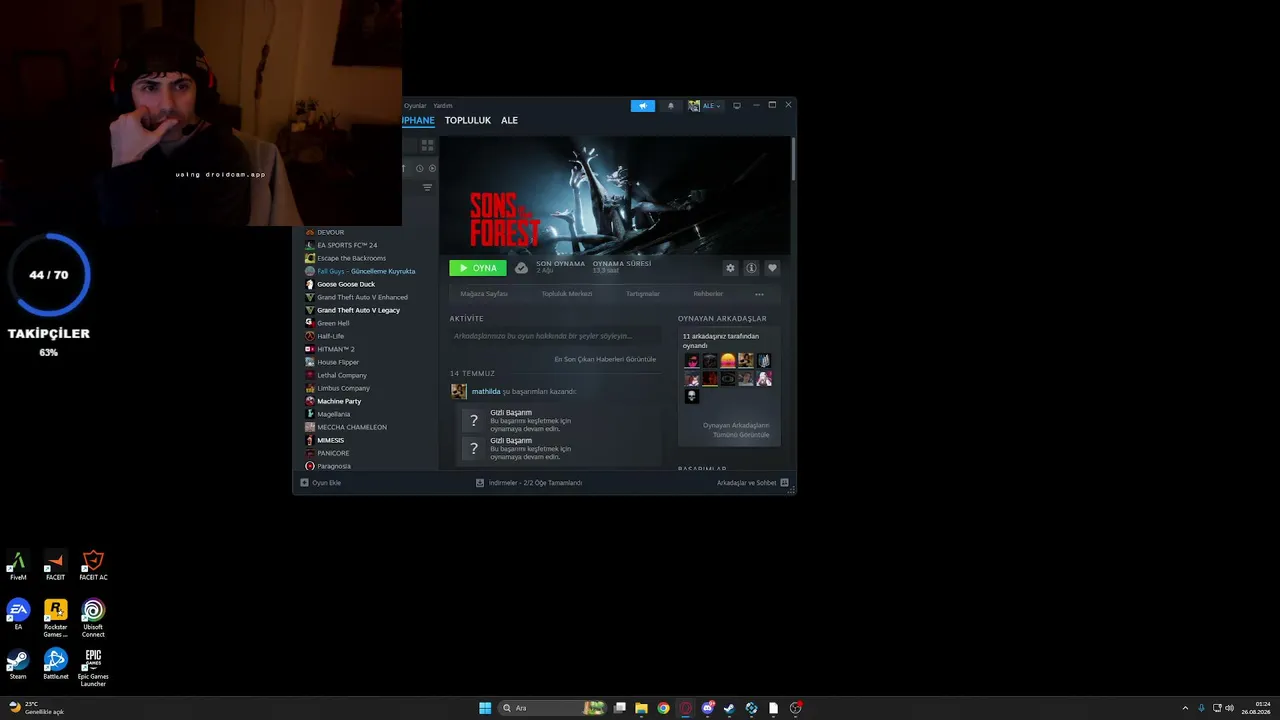Expand the ALE account dropdown
The height and width of the screenshot is (720, 1280).
[705, 106]
